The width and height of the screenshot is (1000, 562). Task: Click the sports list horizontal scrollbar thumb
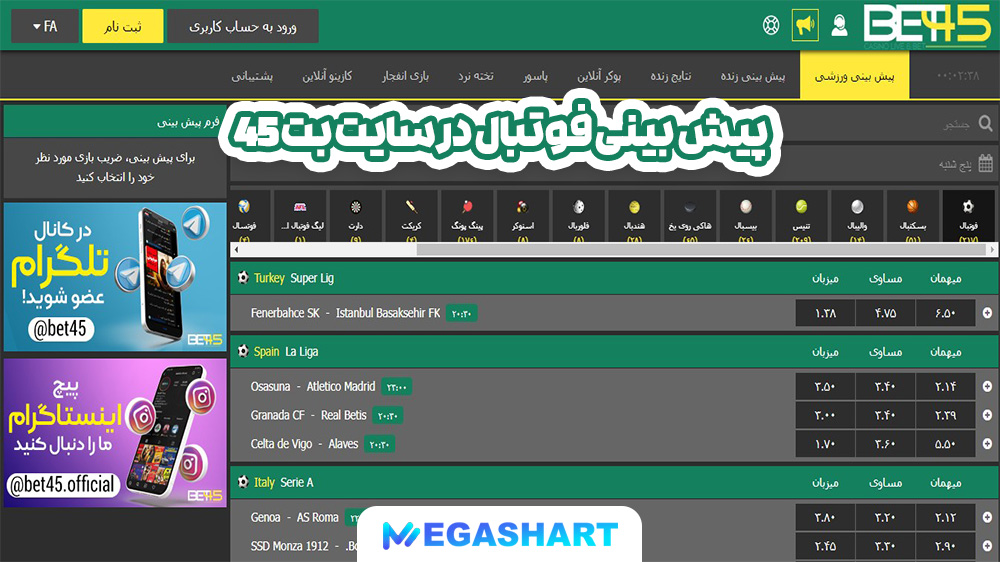click(x=702, y=249)
